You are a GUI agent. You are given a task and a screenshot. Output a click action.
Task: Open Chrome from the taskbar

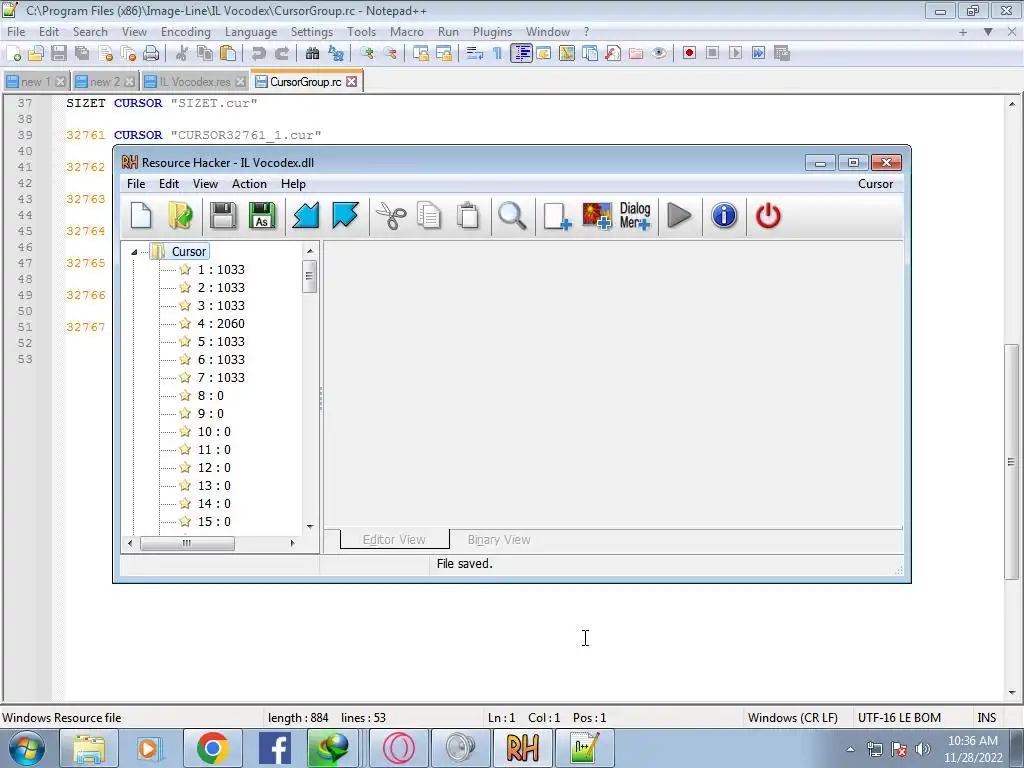212,748
